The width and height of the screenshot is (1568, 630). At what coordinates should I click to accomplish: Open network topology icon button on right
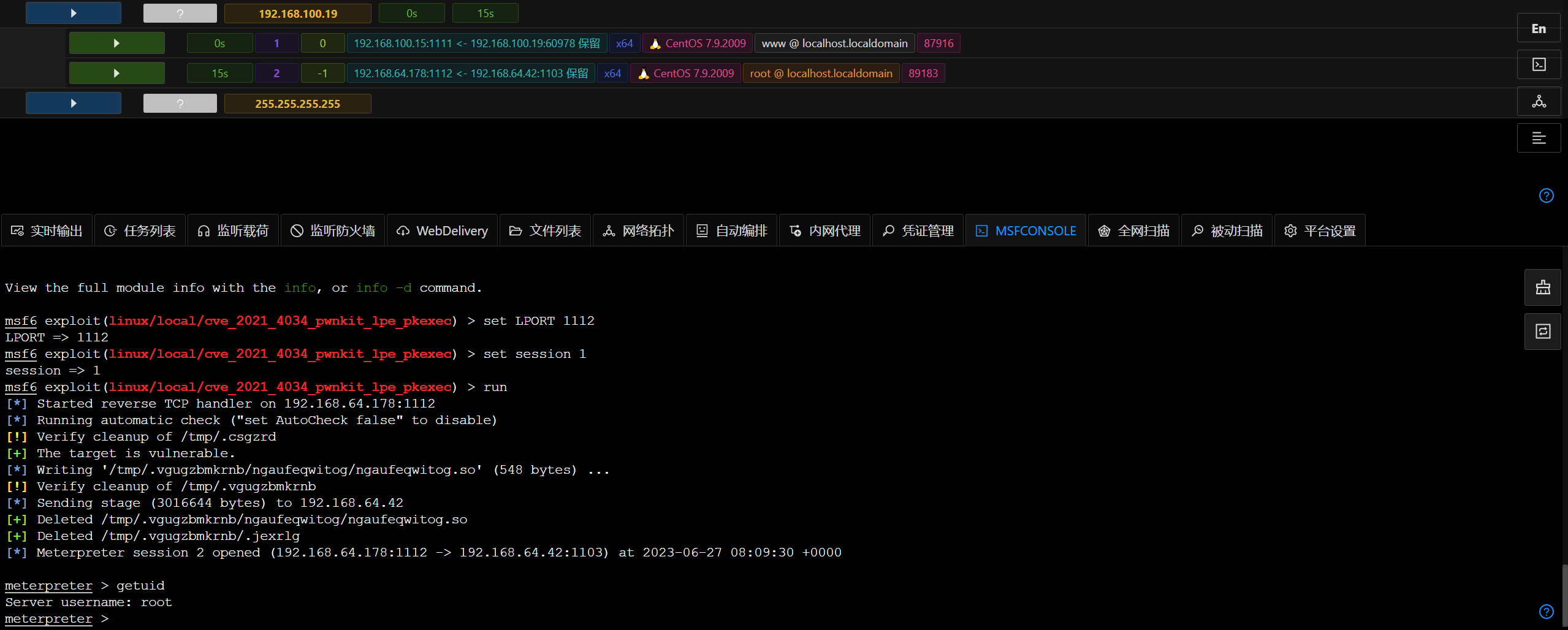(x=1539, y=101)
